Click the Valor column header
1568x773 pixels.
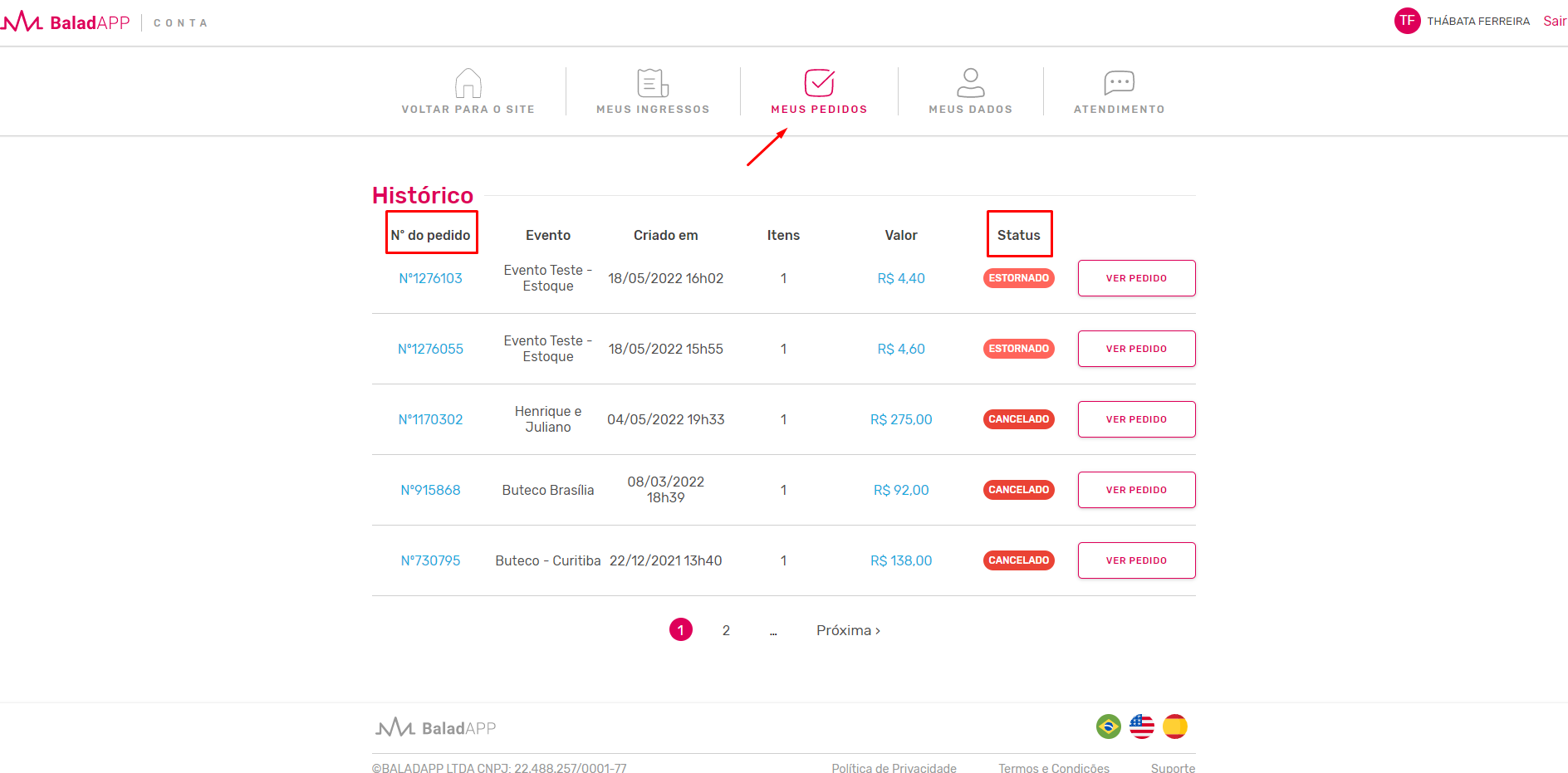(x=901, y=235)
